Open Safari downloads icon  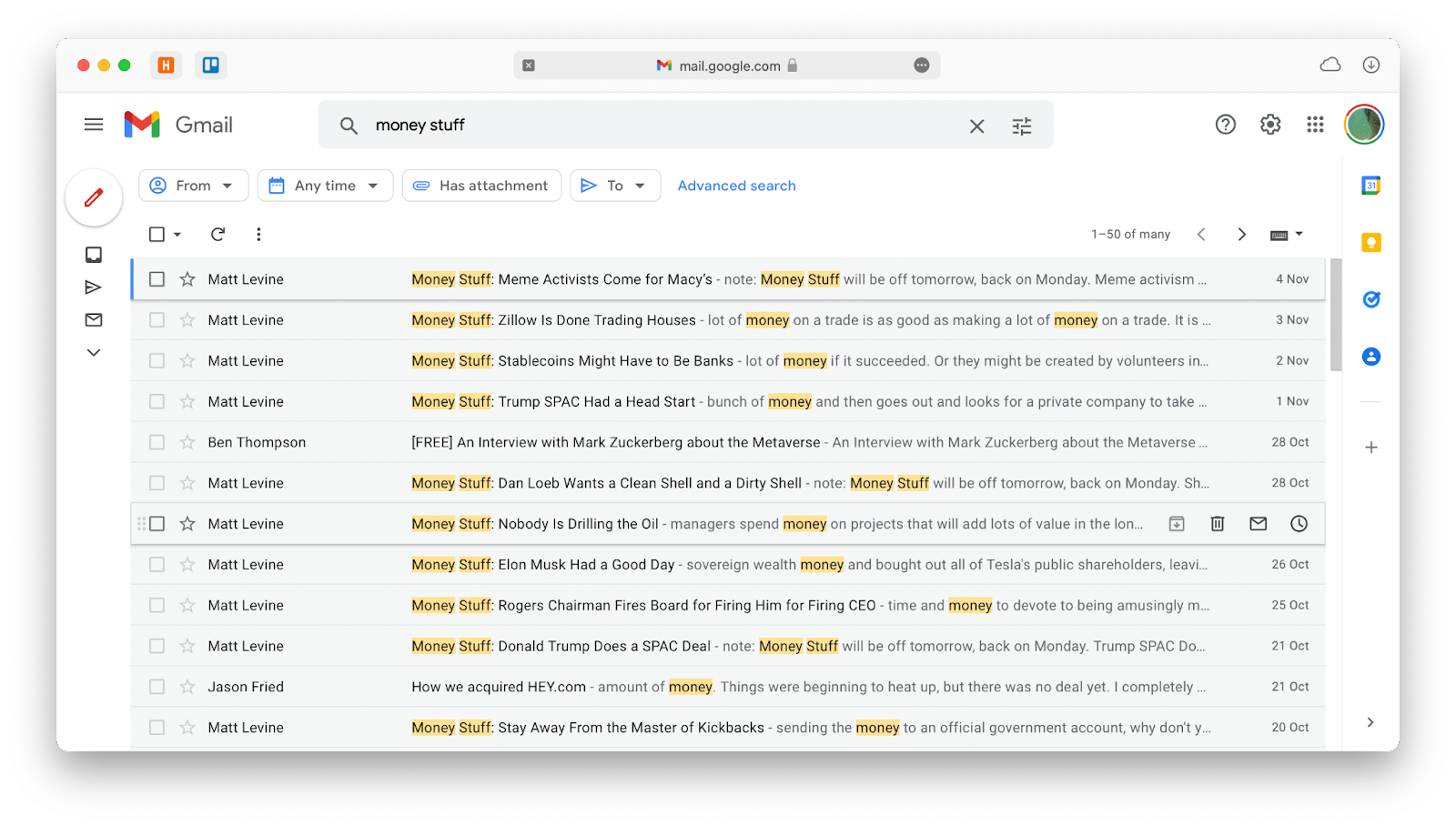point(1371,65)
